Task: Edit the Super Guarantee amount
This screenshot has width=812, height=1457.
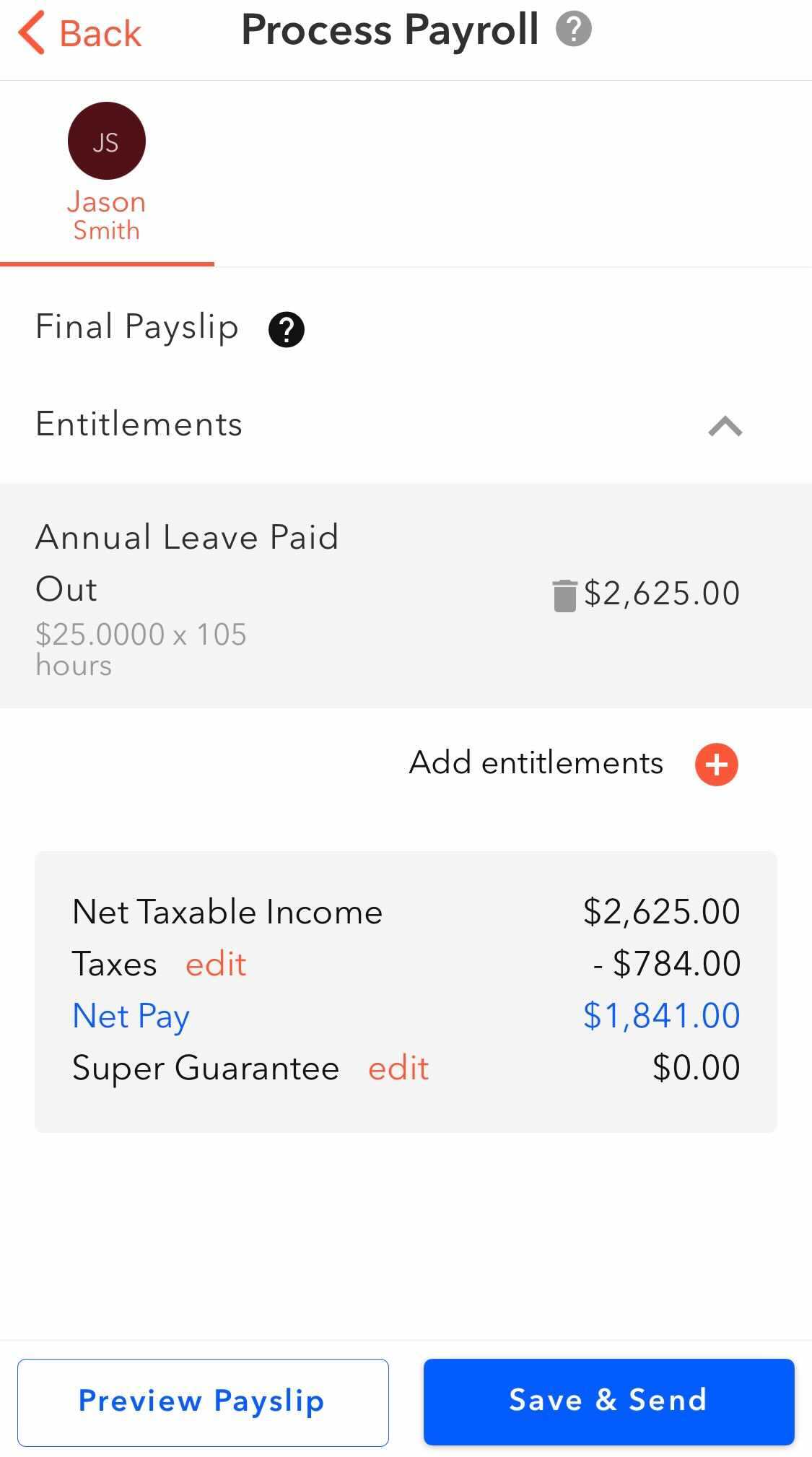Action: click(398, 1069)
